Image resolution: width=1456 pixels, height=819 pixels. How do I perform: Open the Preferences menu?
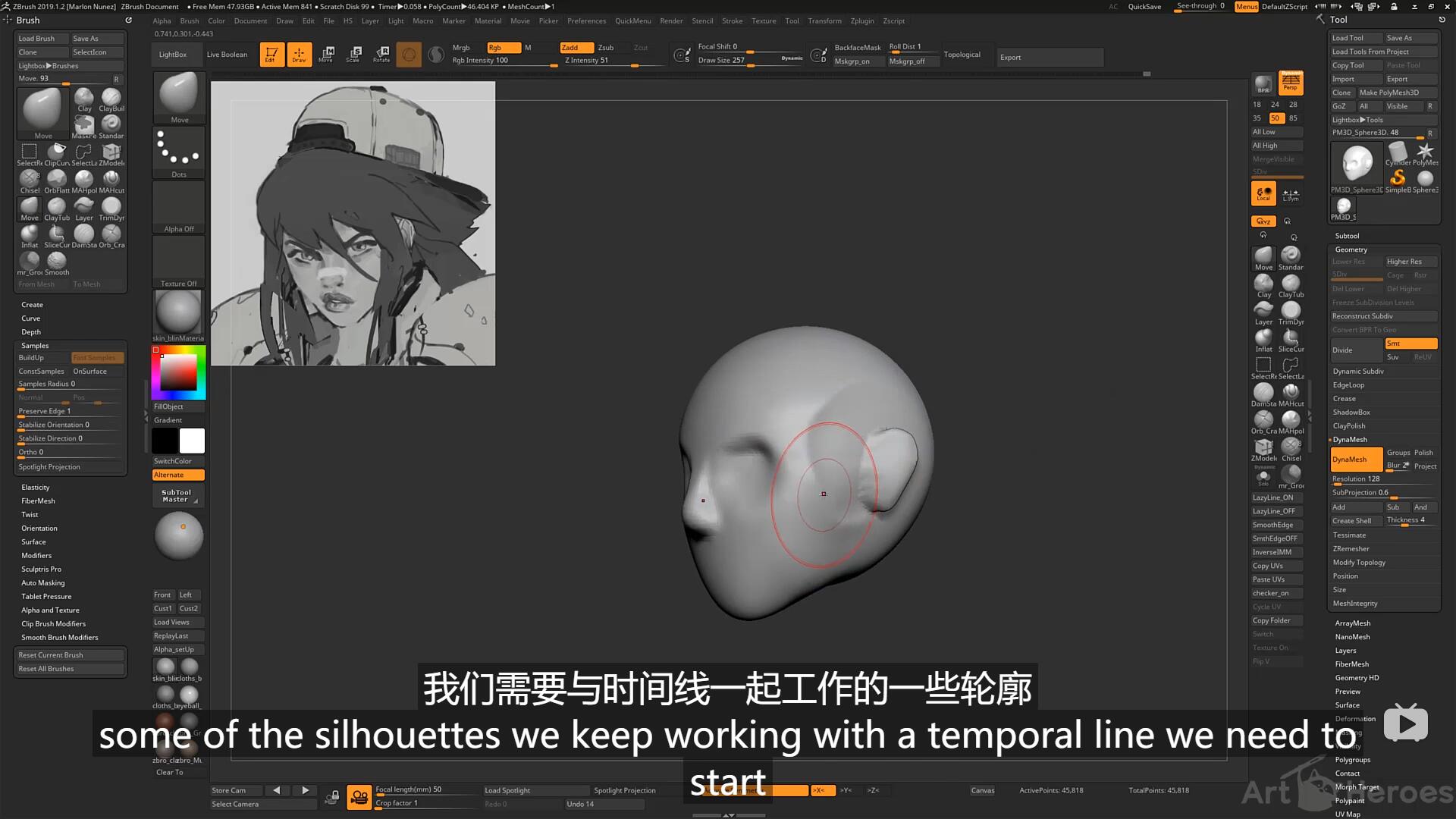(x=586, y=21)
